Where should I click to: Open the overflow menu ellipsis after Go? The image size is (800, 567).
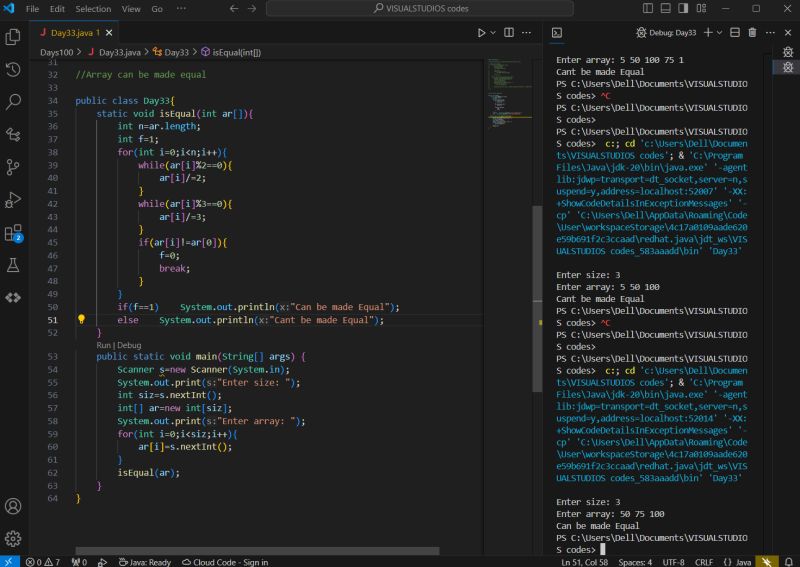(x=181, y=9)
